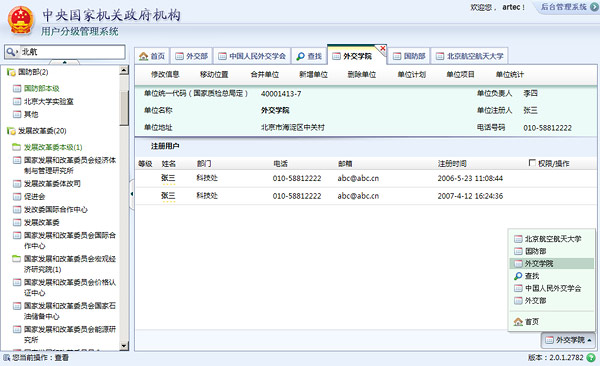Click 删除单位 toolbar action
This screenshot has height=366, width=600.
pyautogui.click(x=362, y=74)
